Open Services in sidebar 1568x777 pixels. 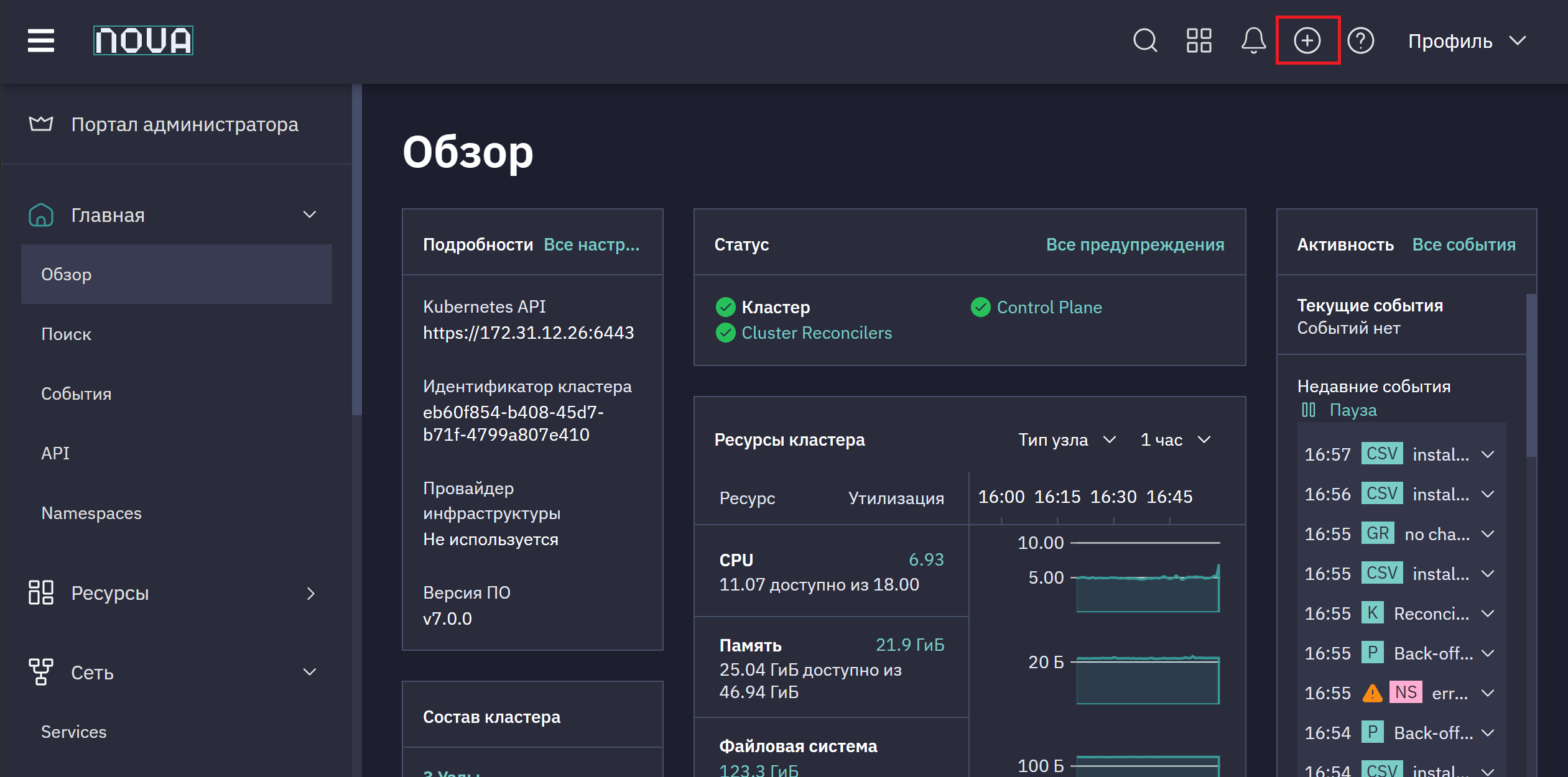pos(177,732)
